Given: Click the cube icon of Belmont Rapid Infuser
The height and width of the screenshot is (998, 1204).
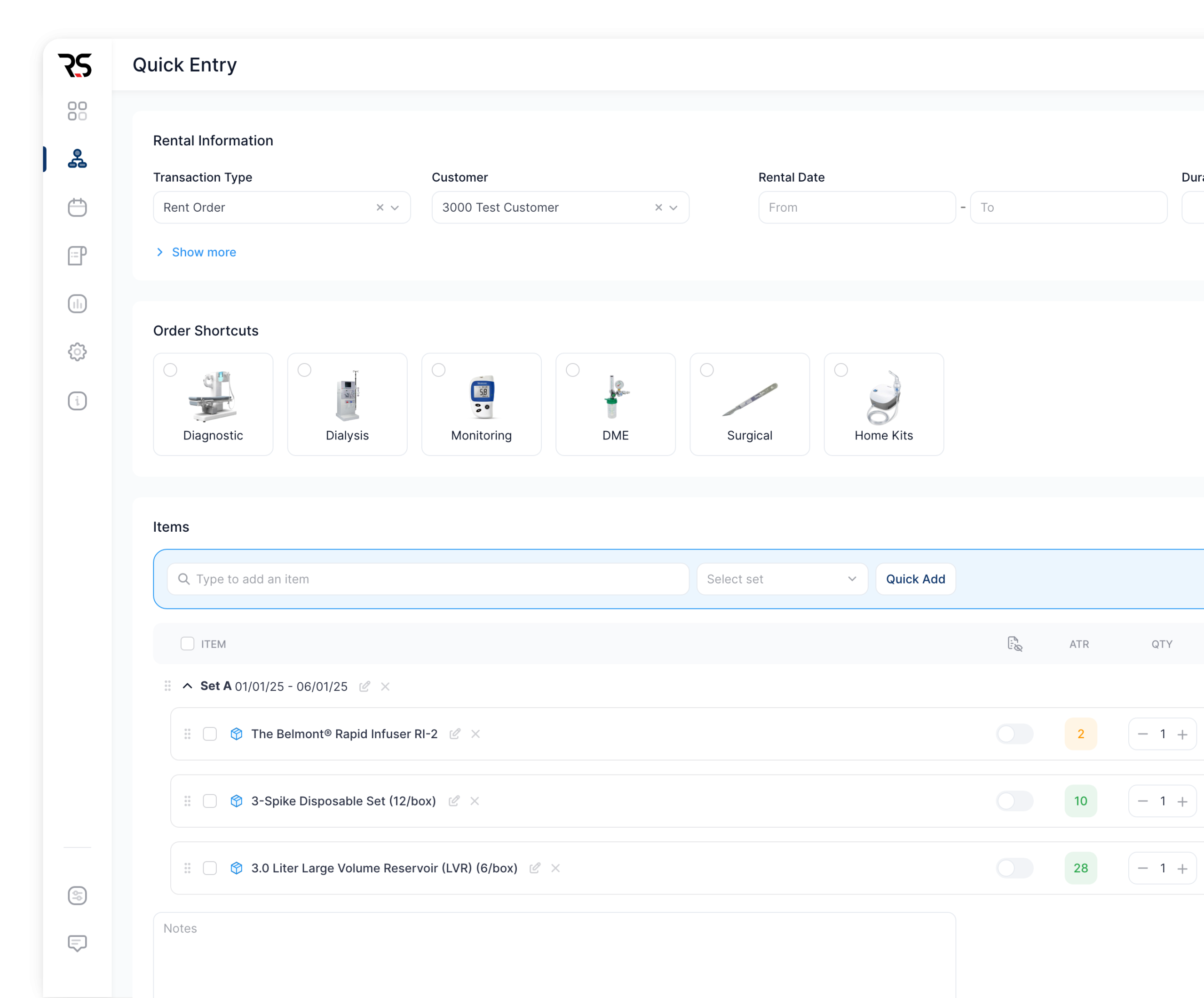Looking at the screenshot, I should [x=236, y=734].
